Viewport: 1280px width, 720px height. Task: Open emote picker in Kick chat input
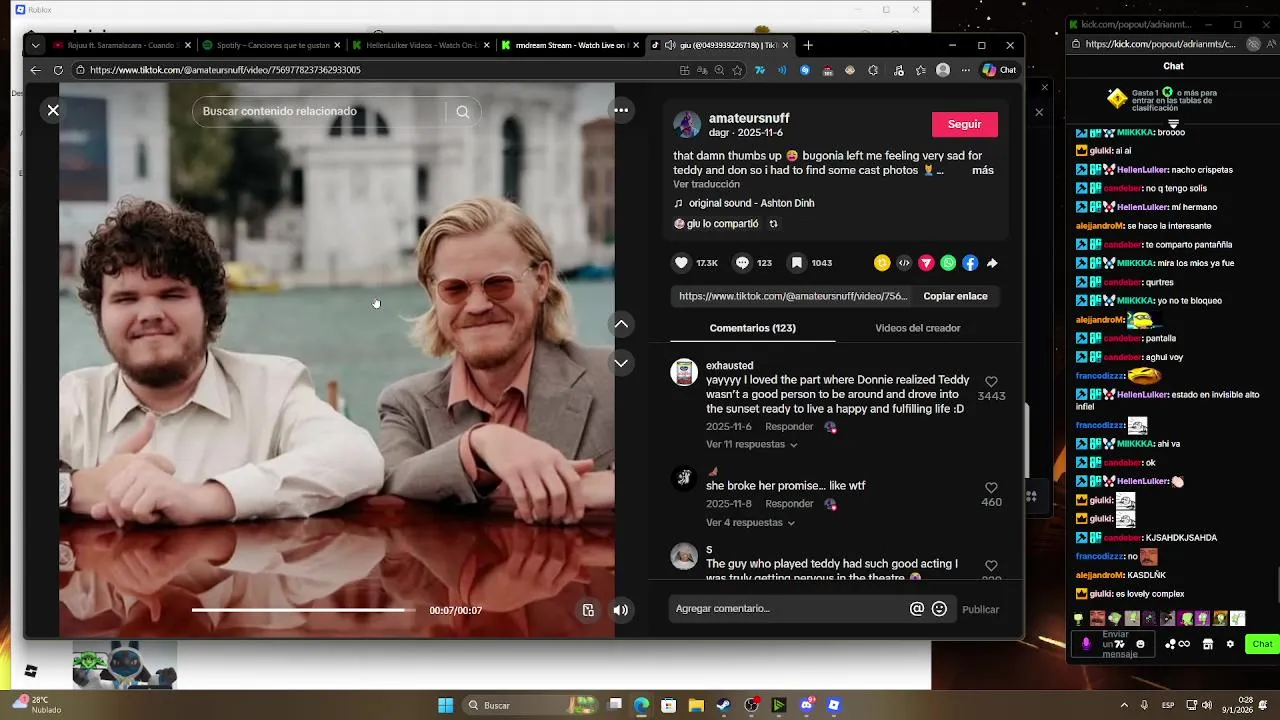[1140, 644]
